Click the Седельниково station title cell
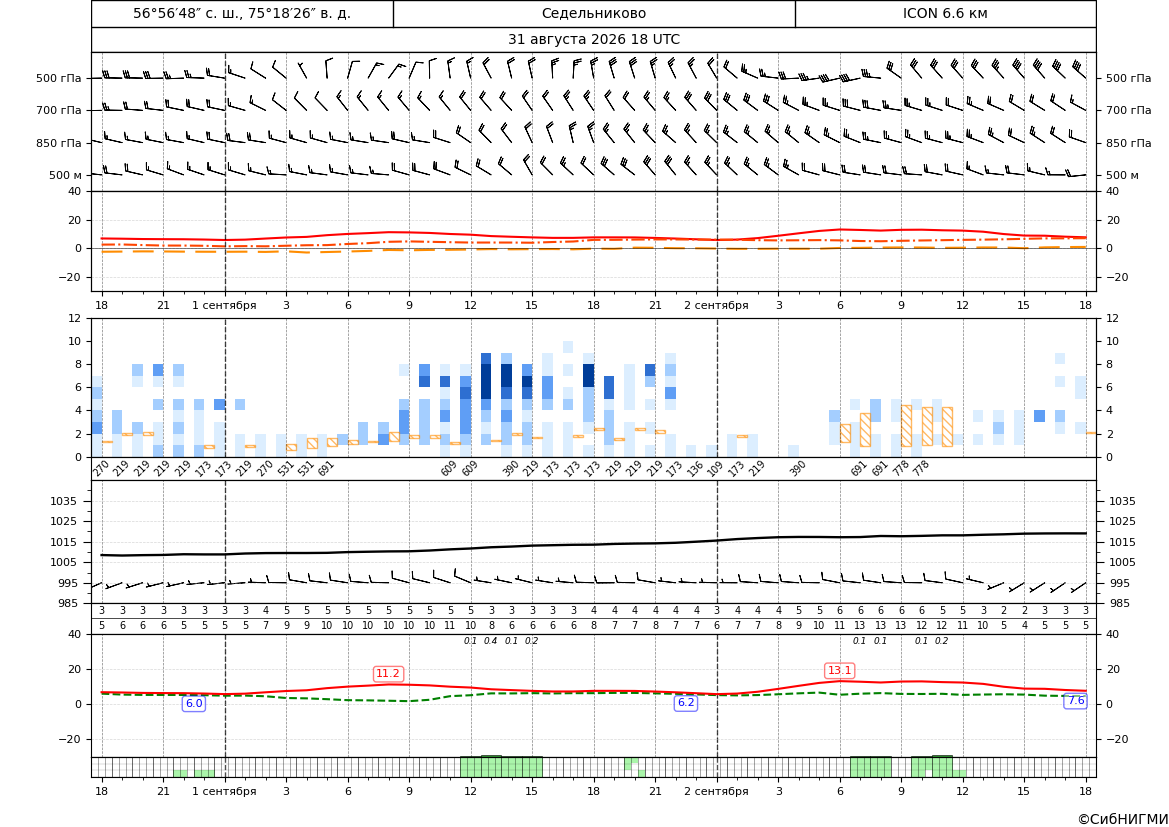Viewport: 1169px width, 827px height. (x=594, y=13)
